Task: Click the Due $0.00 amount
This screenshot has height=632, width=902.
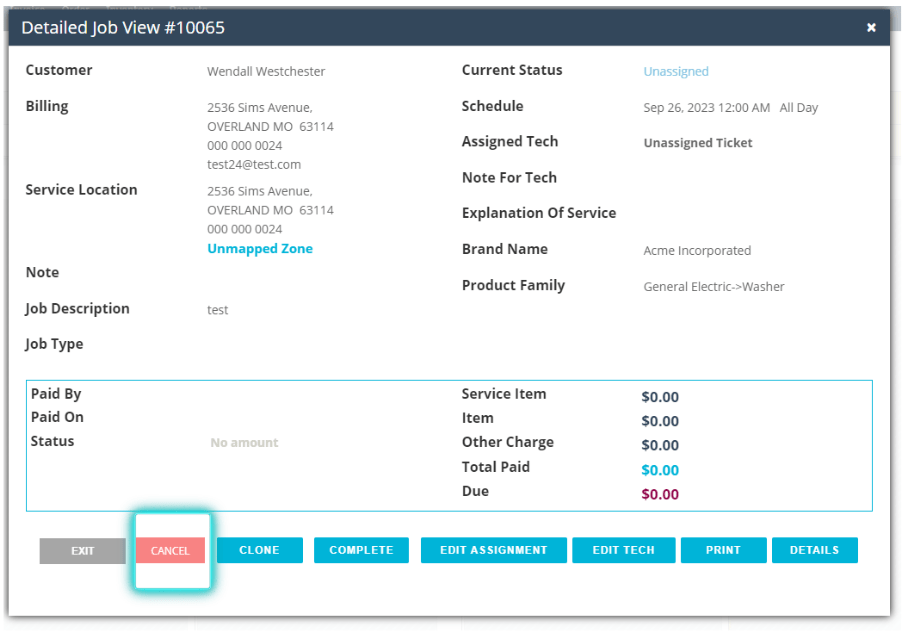Action: tap(660, 495)
